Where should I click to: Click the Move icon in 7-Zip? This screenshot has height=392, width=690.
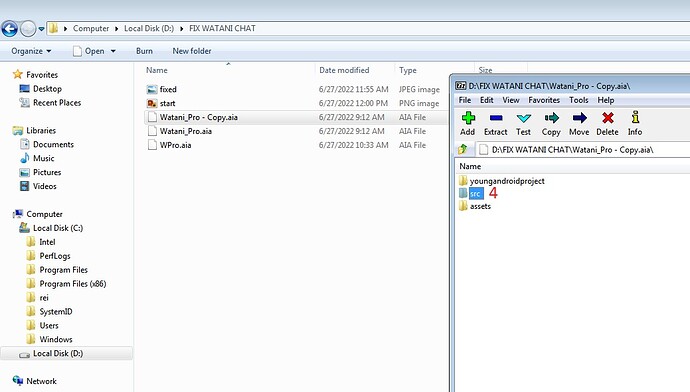579,118
